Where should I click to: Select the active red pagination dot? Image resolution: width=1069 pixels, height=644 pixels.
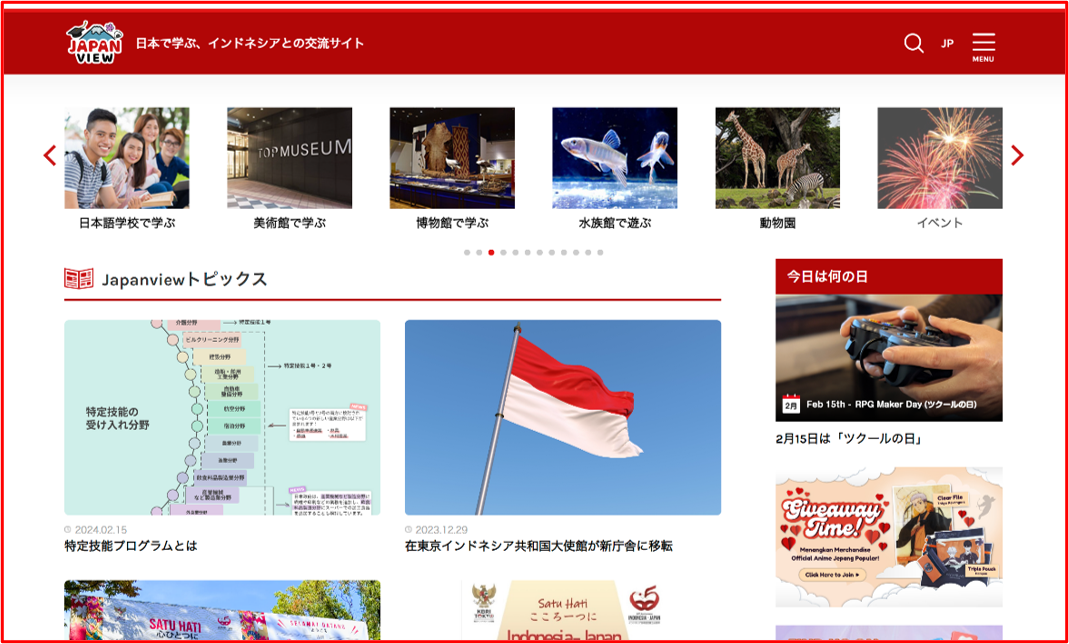point(491,253)
